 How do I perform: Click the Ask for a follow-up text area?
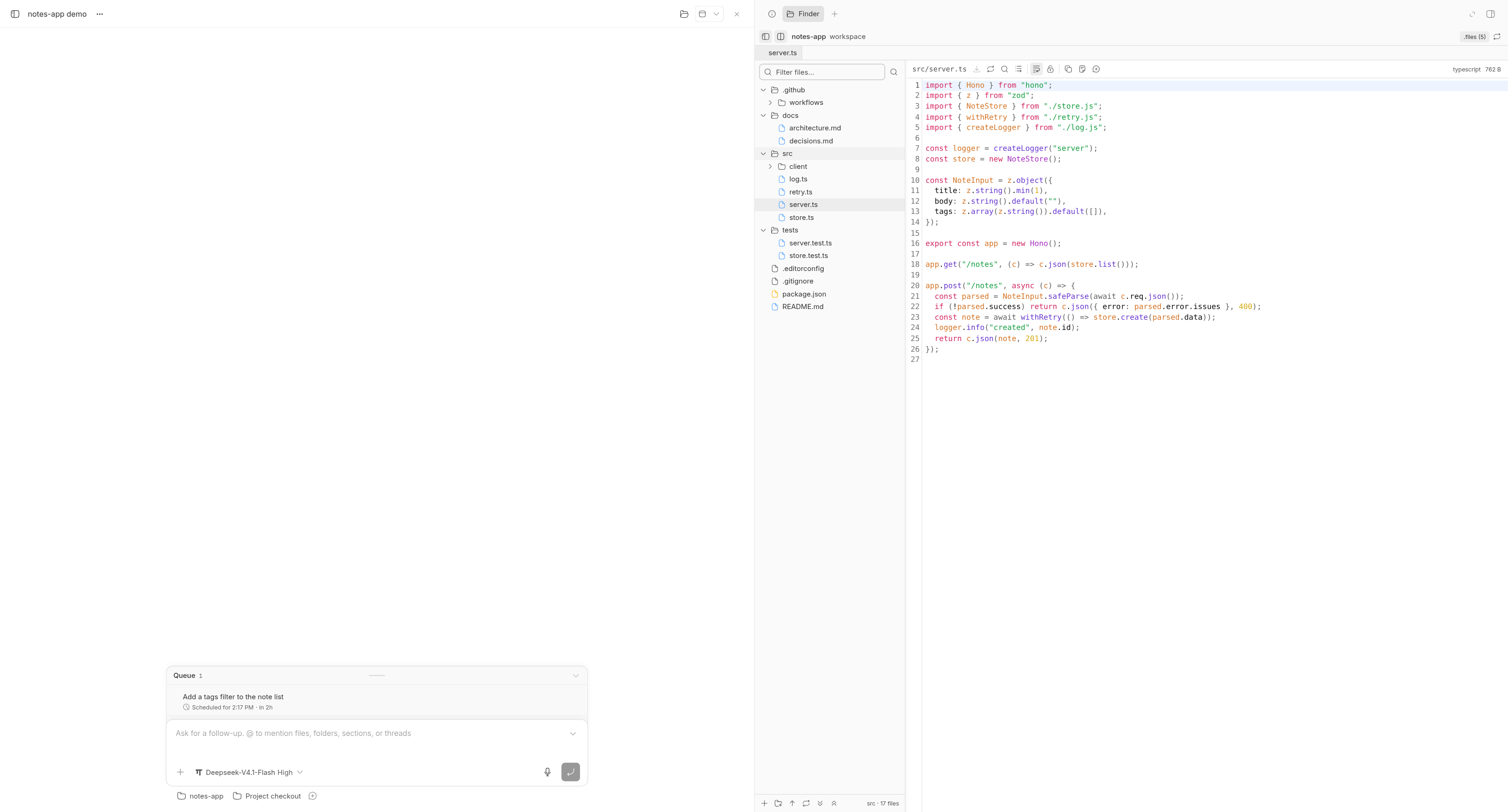369,734
